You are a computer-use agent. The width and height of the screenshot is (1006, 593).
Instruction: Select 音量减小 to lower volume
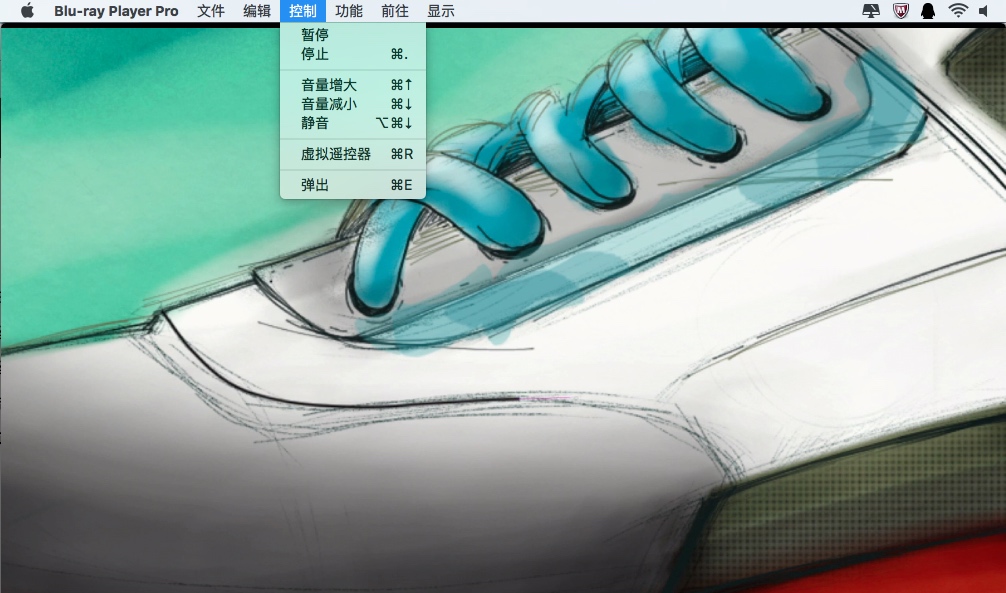click(329, 104)
